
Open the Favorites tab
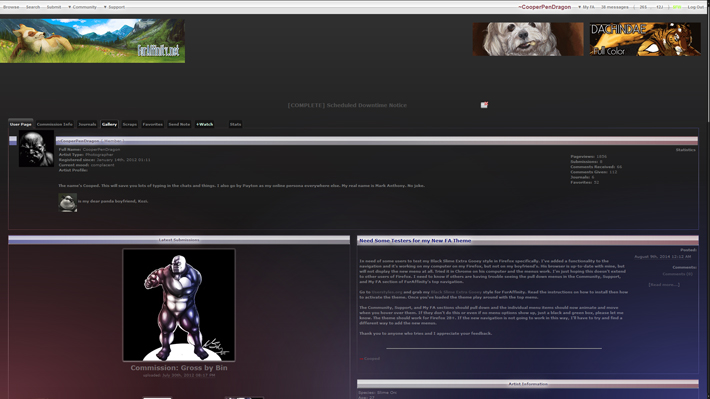pyautogui.click(x=153, y=124)
